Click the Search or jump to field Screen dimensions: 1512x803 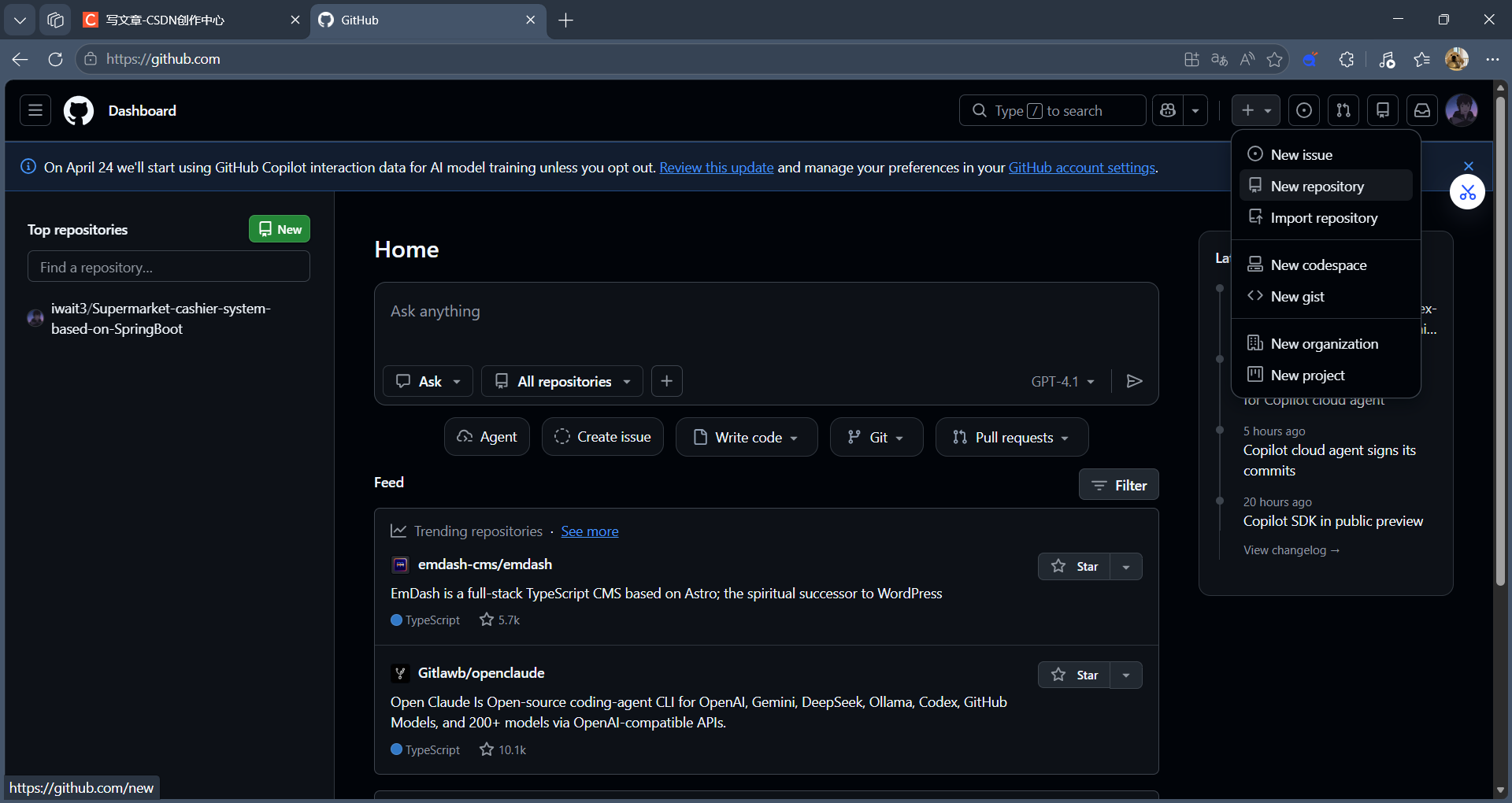tap(1052, 110)
